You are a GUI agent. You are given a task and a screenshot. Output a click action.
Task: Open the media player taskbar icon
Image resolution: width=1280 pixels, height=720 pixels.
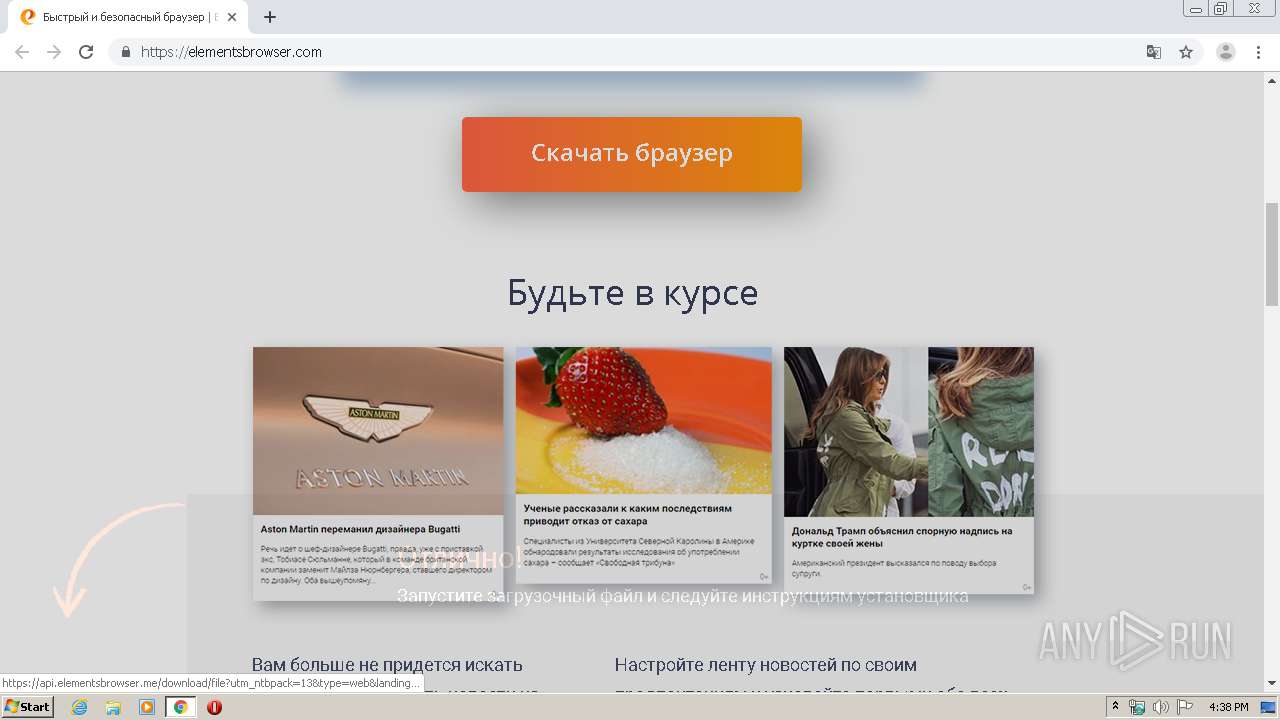pyautogui.click(x=147, y=707)
